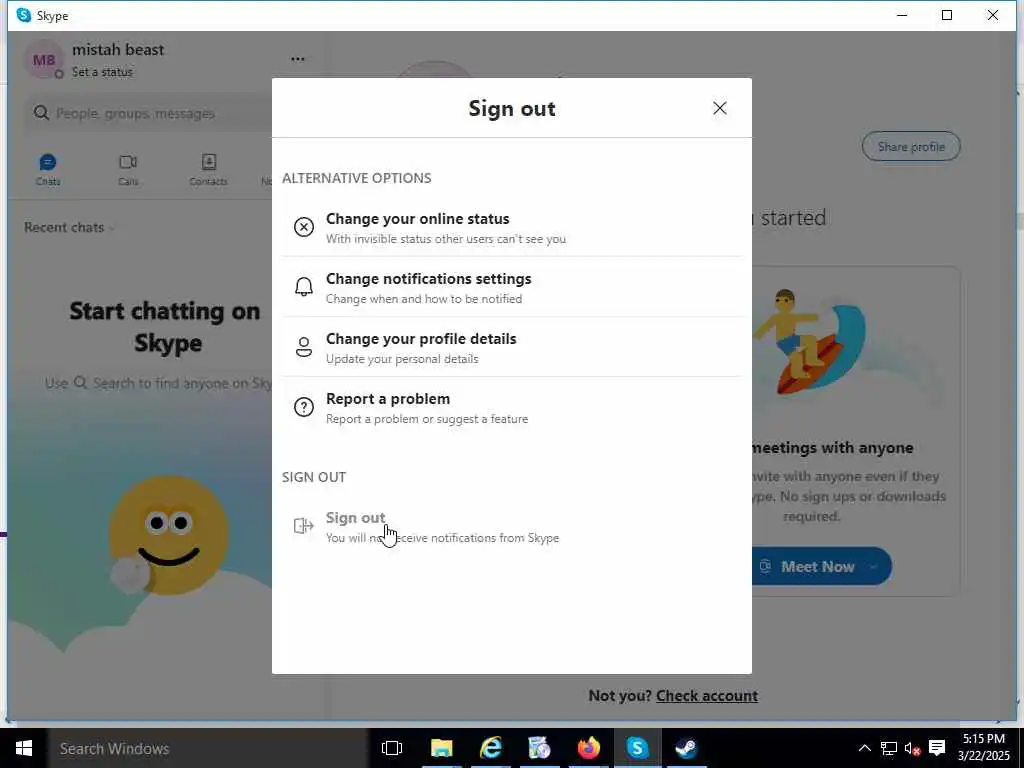Click the network tray icon
This screenshot has width=1024, height=768.
(x=888, y=748)
